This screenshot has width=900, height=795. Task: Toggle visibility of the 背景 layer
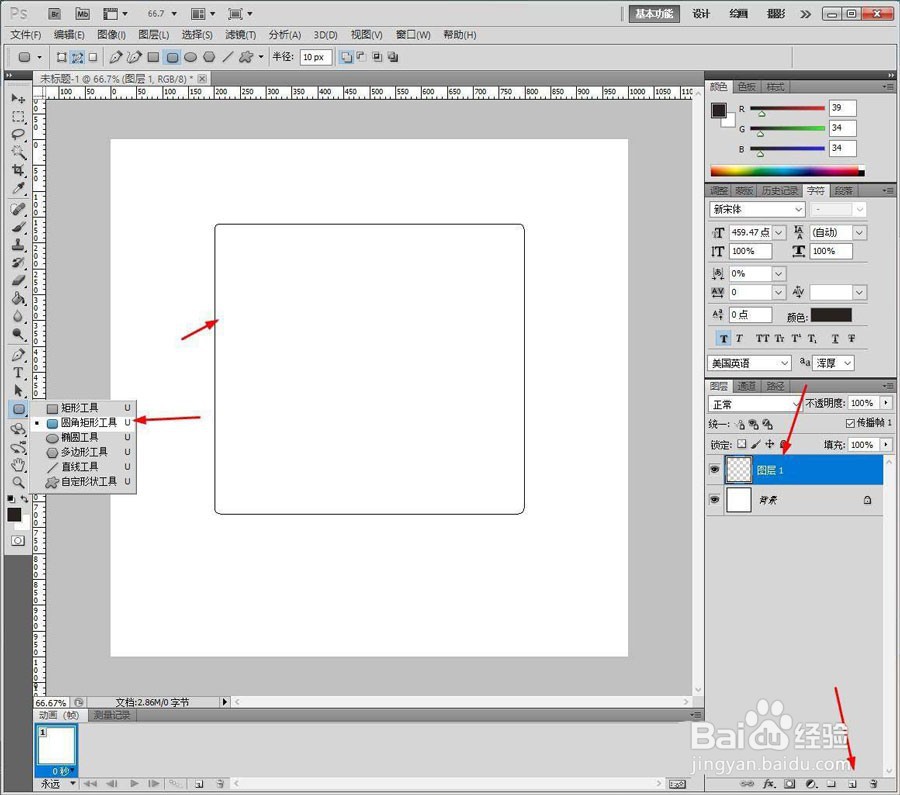(x=715, y=499)
